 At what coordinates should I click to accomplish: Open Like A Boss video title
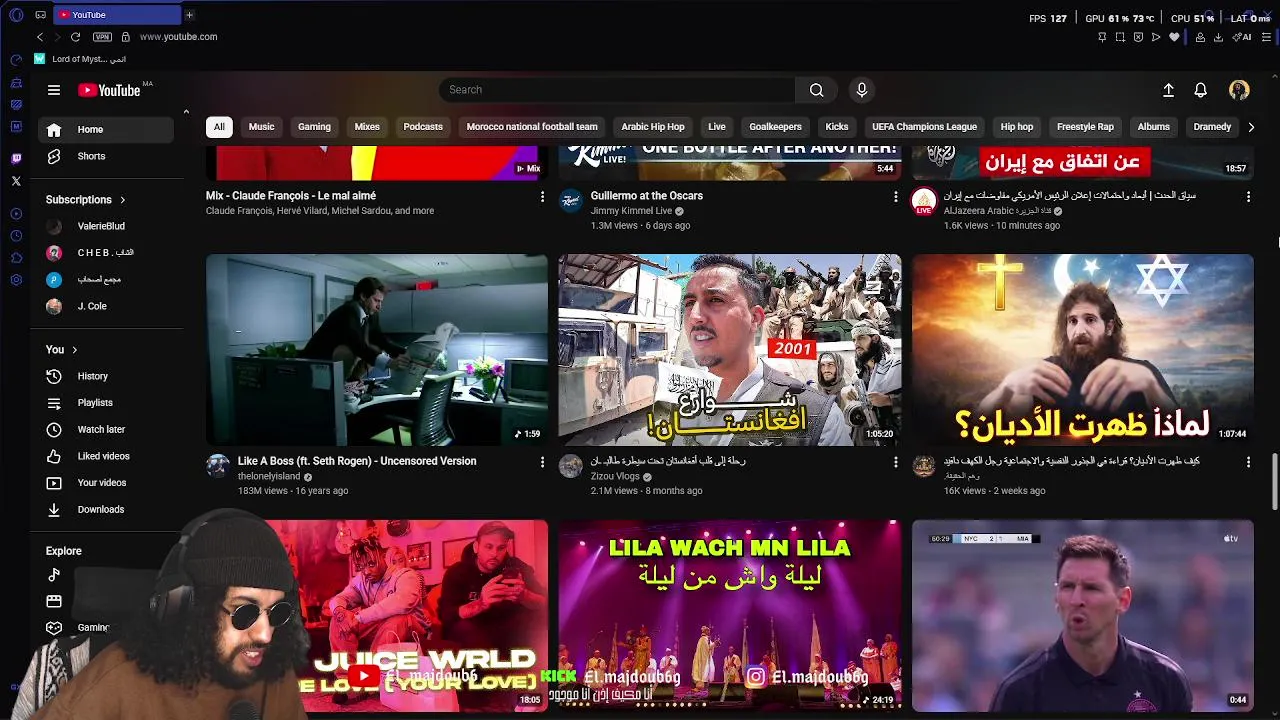click(357, 461)
